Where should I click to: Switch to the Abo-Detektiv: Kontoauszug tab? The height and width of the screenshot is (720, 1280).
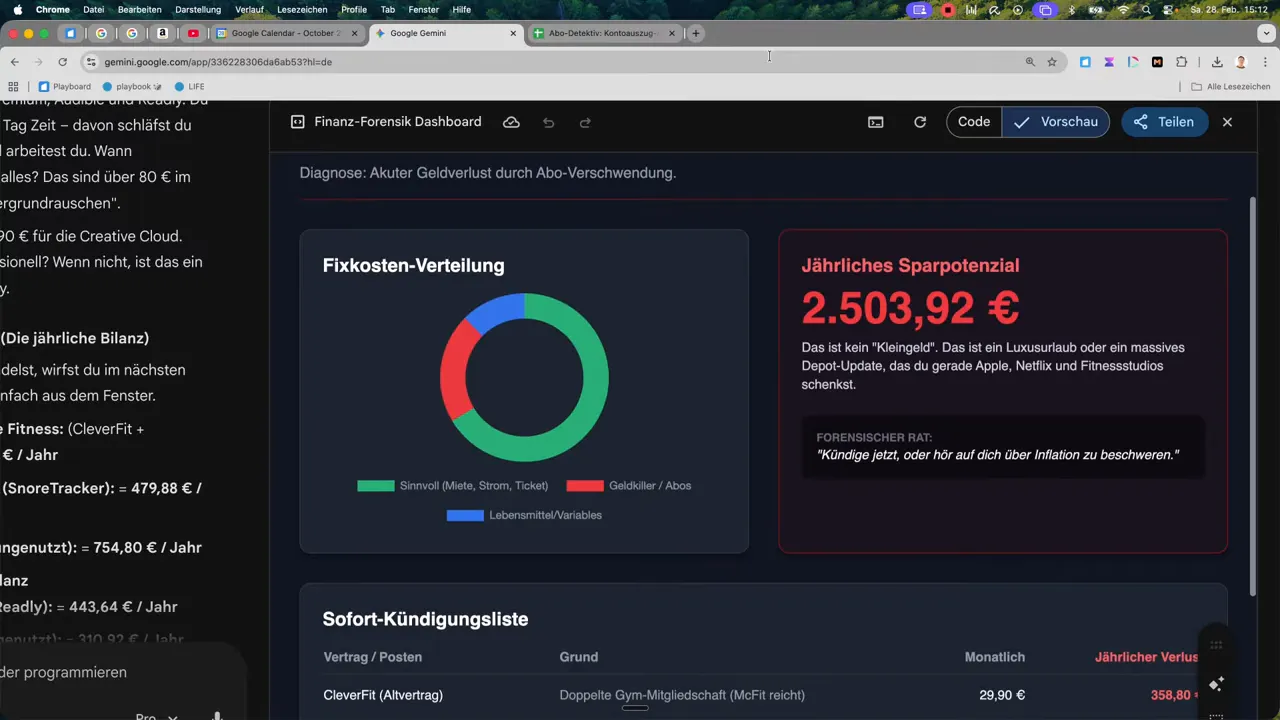(x=601, y=33)
